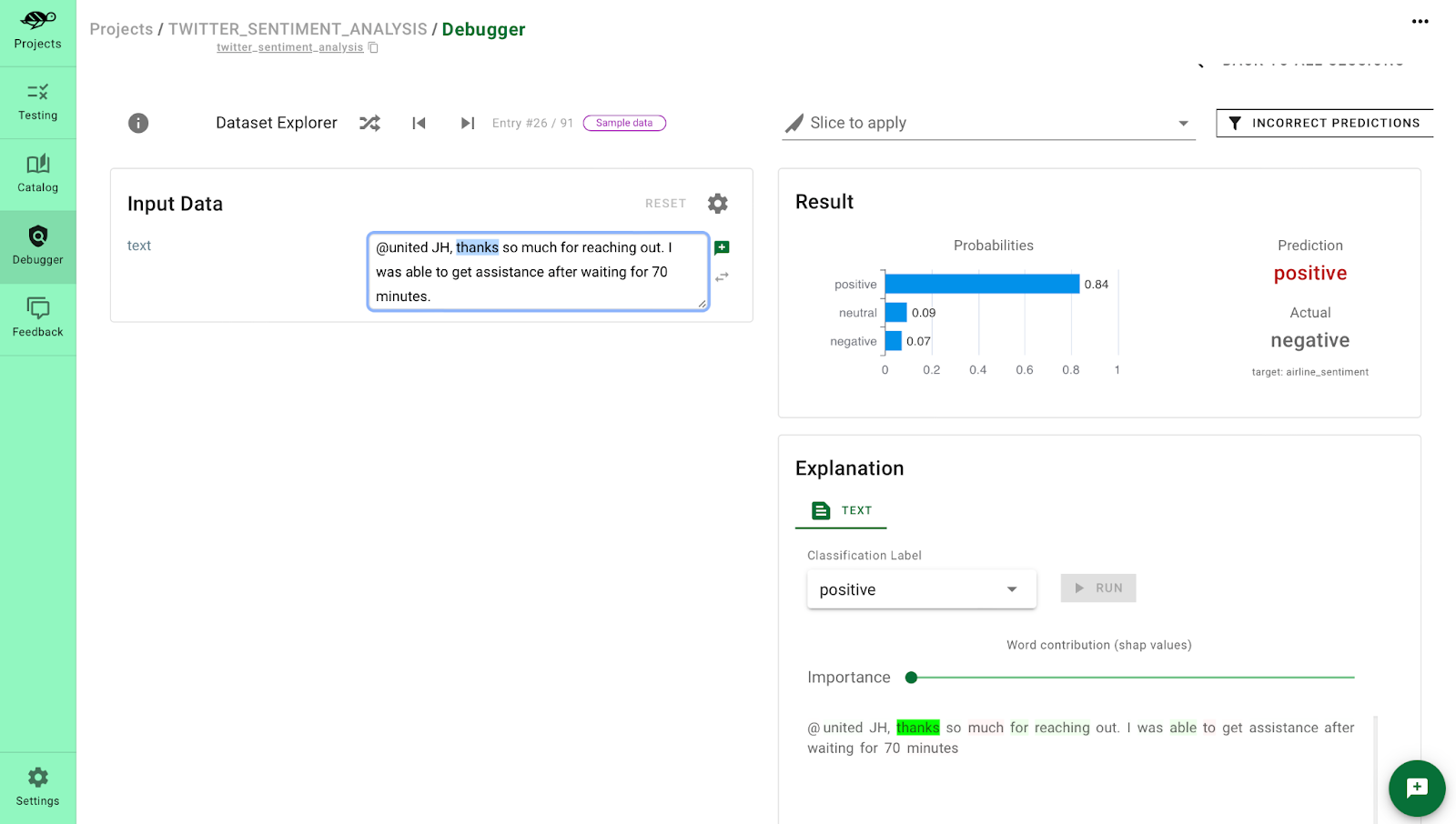Expand the Slice to apply dropdown
This screenshot has width=1456, height=824.
1183,124
